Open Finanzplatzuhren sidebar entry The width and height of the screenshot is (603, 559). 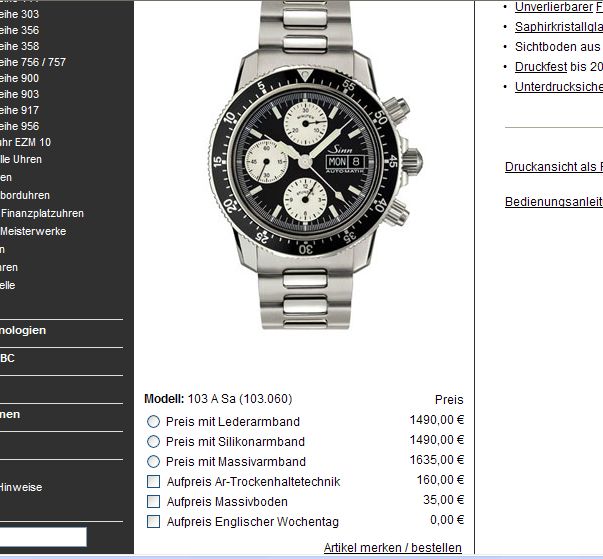click(x=42, y=213)
